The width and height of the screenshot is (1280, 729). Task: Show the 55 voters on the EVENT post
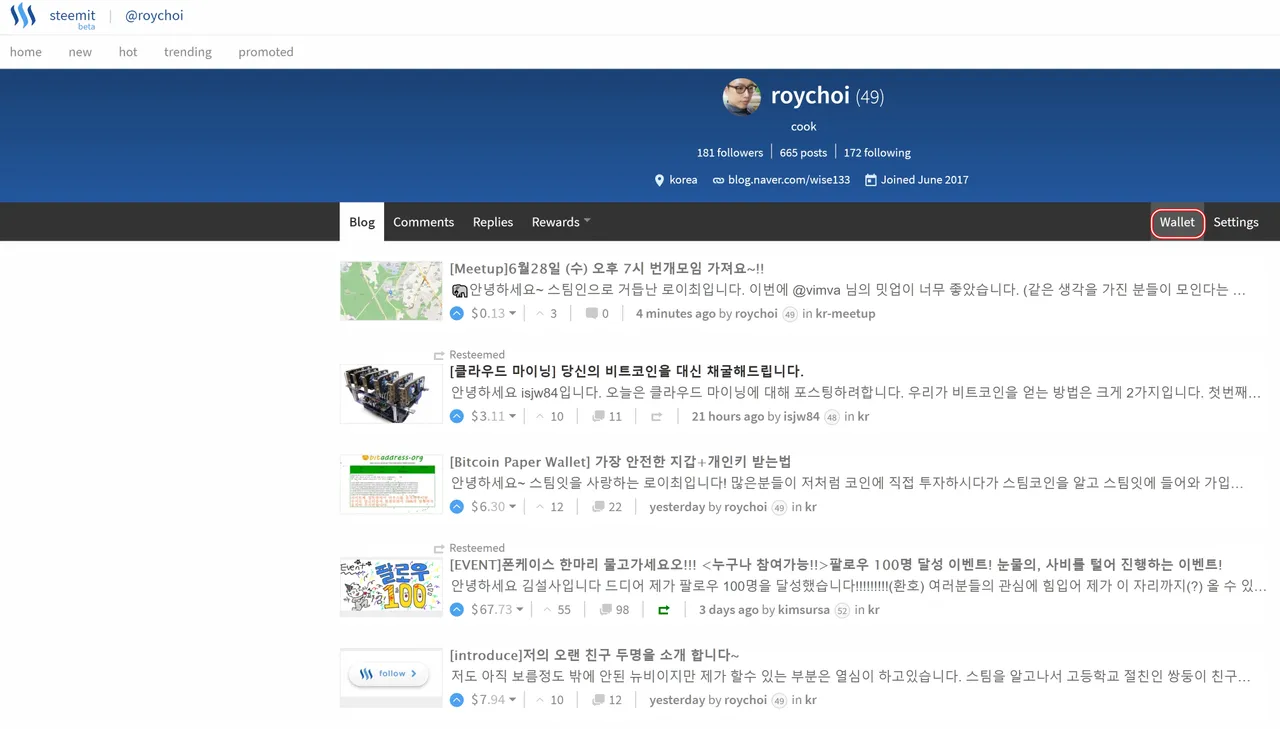pos(557,609)
